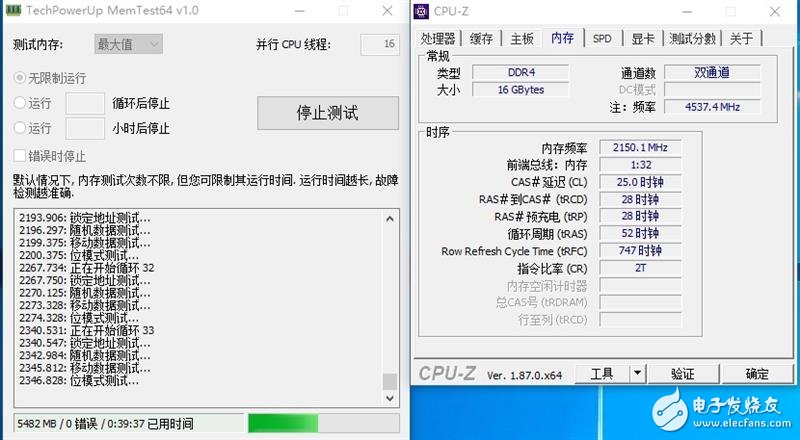
Task: Switch to 缓存 tab in CPU-Z
Action: [481, 38]
